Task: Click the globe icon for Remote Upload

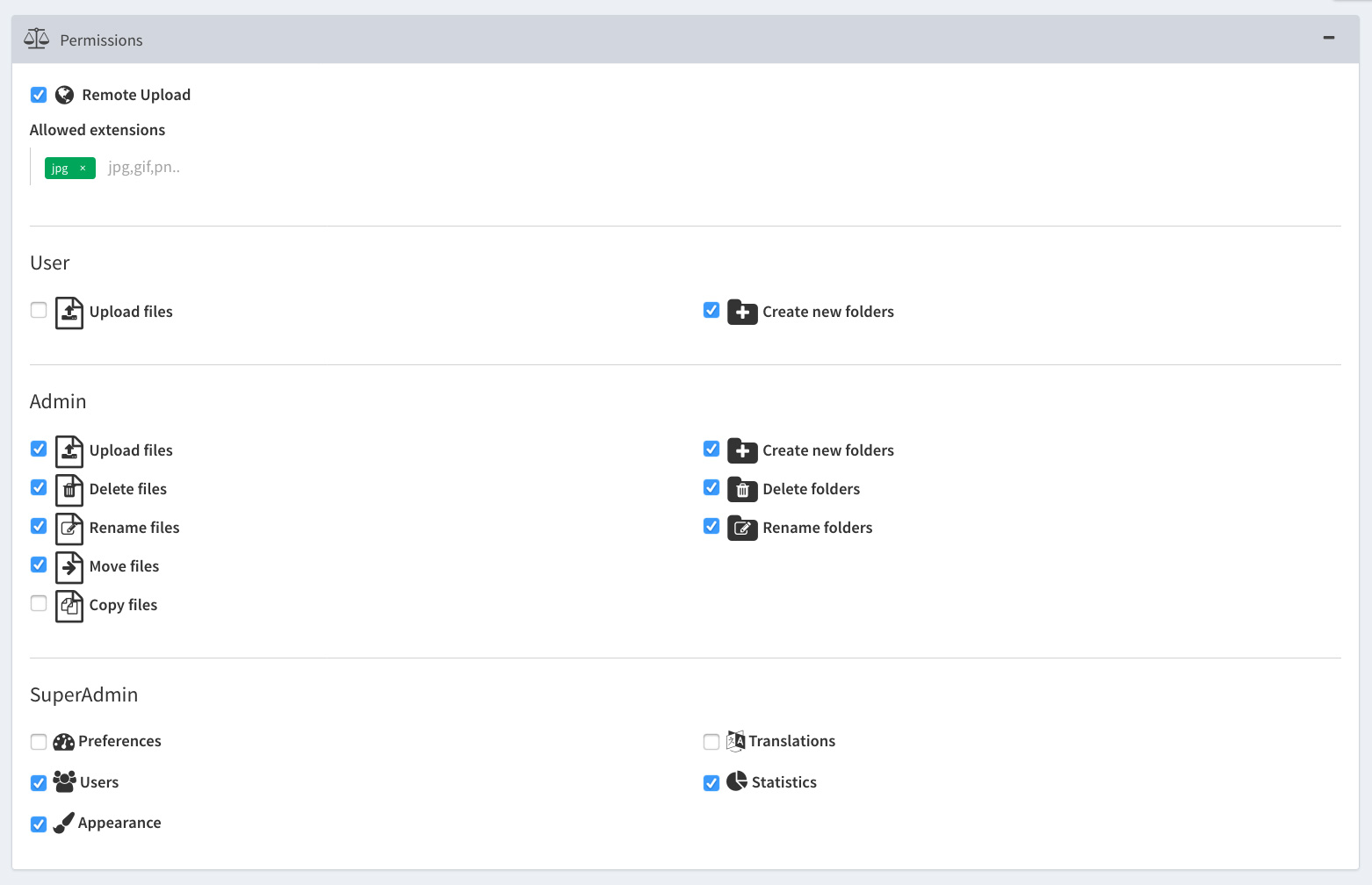Action: point(64,95)
